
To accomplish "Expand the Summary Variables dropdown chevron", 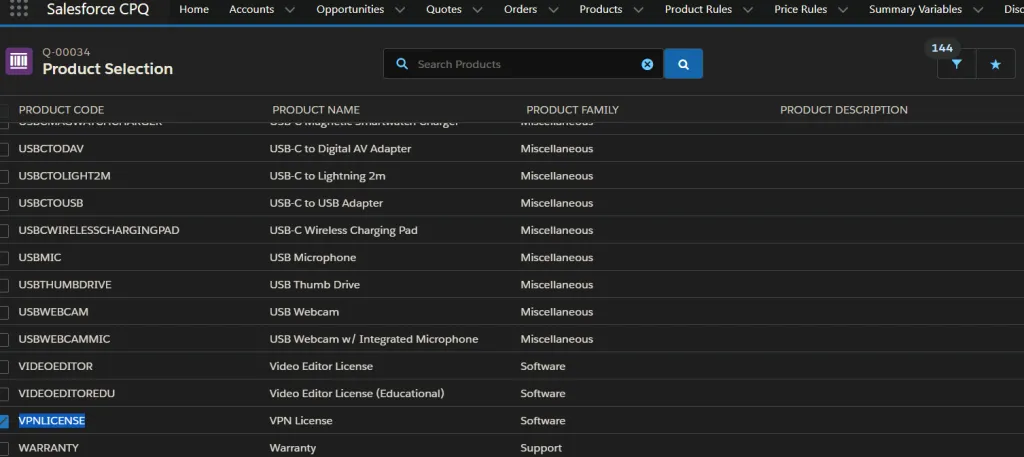I will click(x=978, y=10).
